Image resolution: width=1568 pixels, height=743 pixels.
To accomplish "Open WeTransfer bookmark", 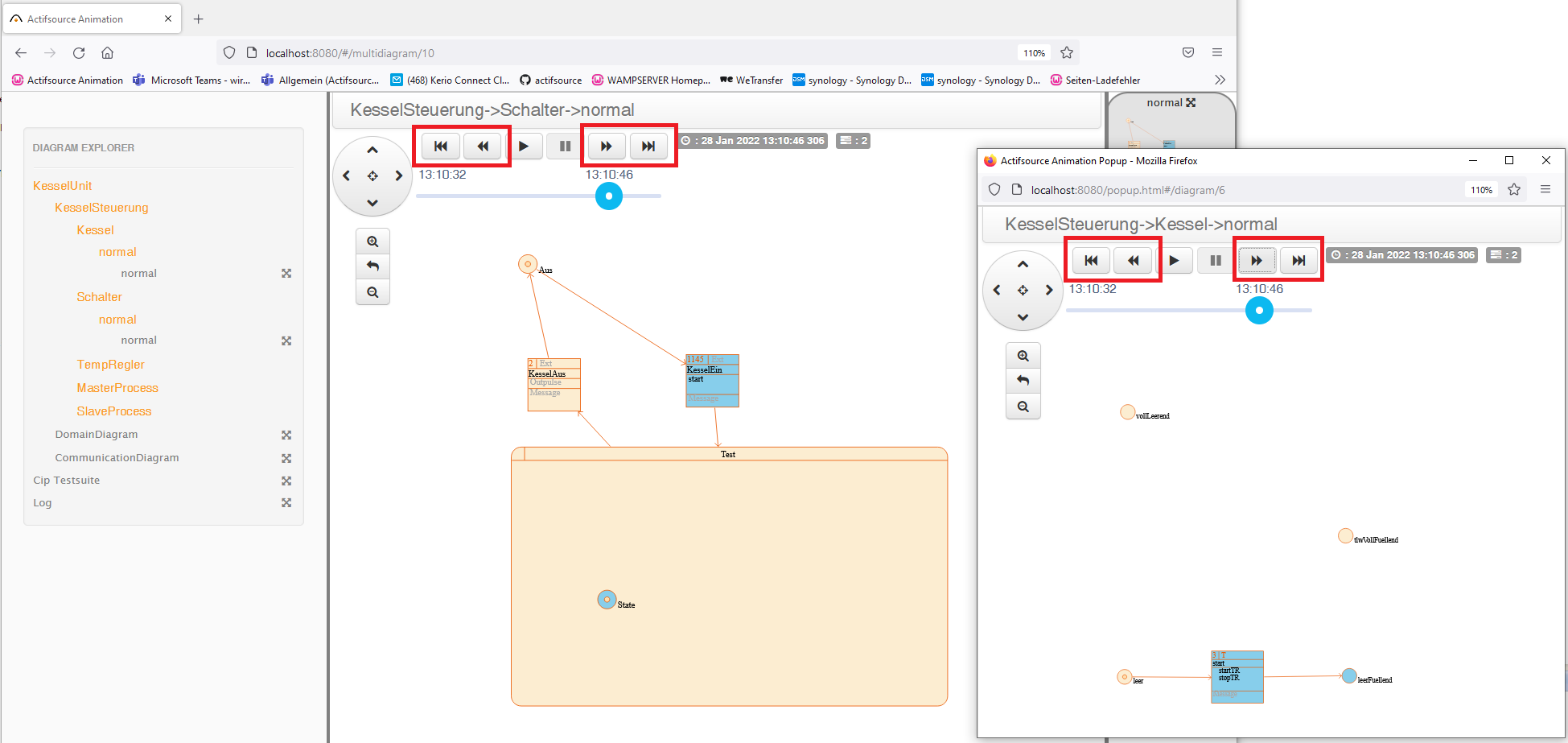I will (x=751, y=80).
